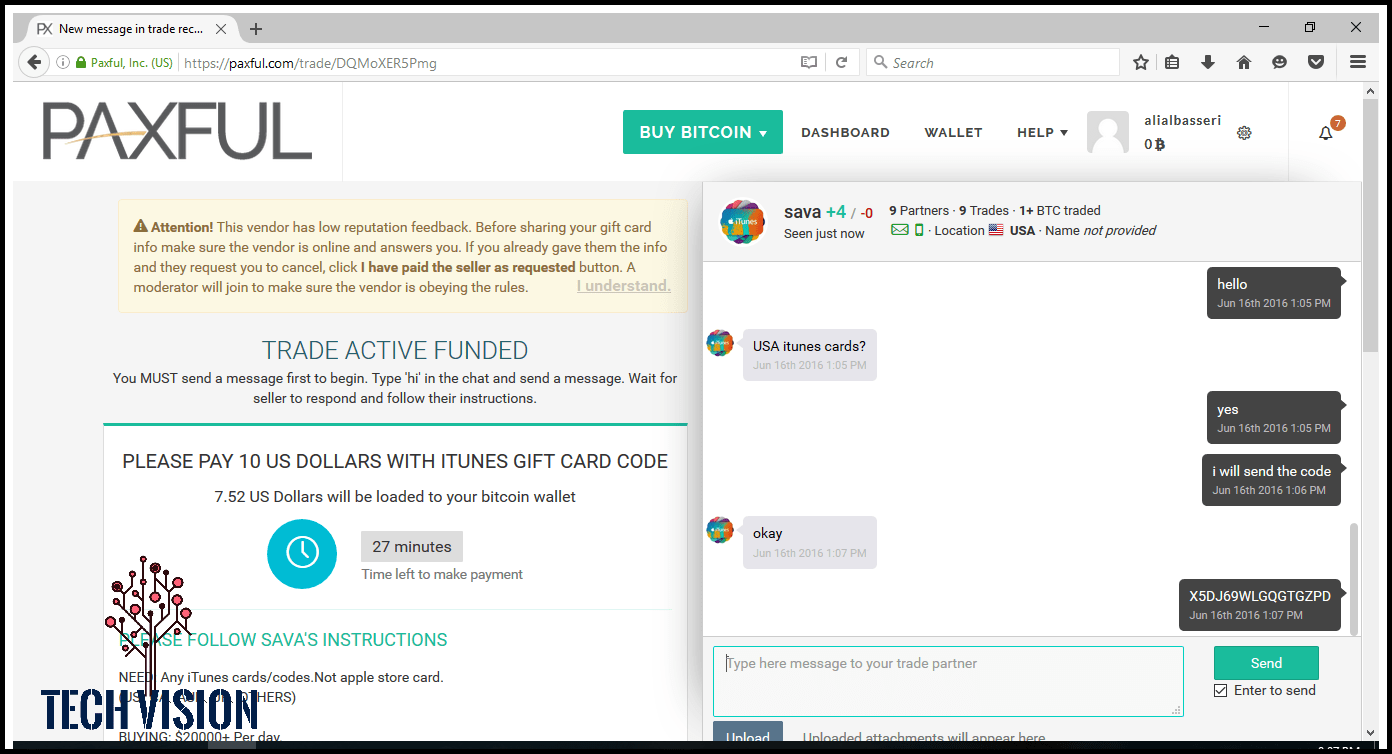Click the 'yes' chat message
The width and height of the screenshot is (1392, 754).
pyautogui.click(x=1274, y=418)
